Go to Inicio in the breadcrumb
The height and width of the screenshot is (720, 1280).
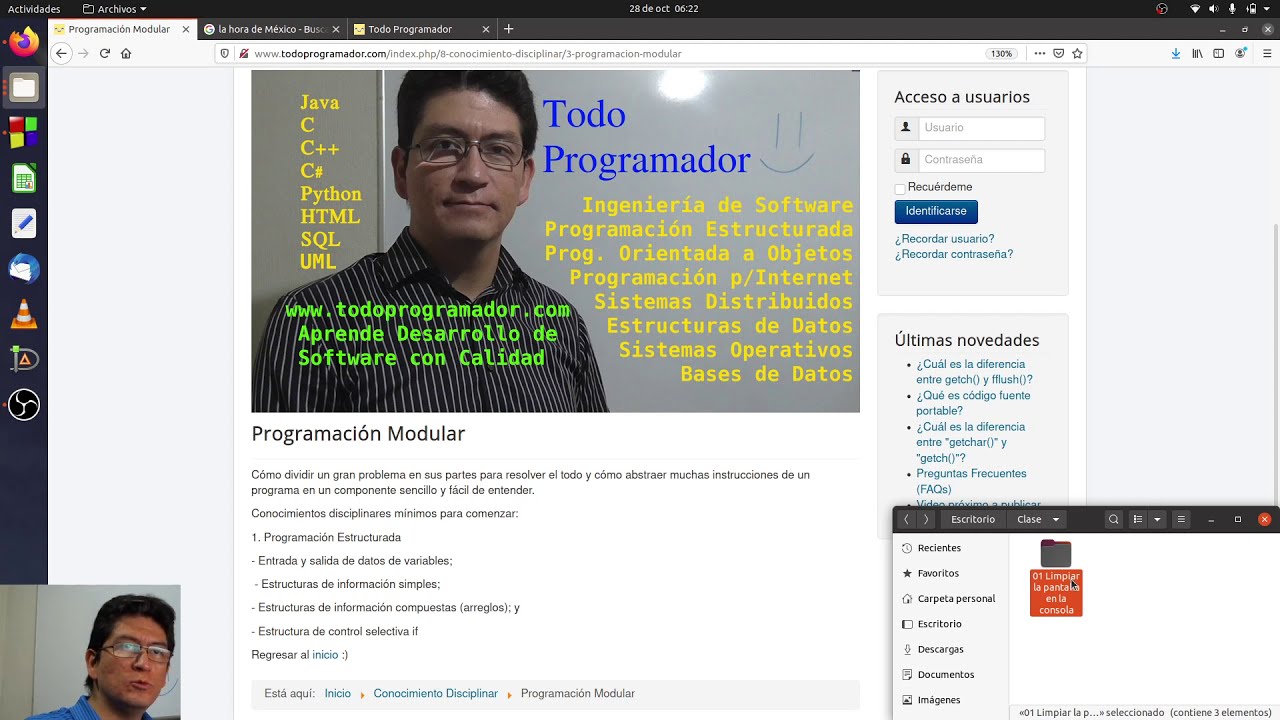tap(337, 693)
